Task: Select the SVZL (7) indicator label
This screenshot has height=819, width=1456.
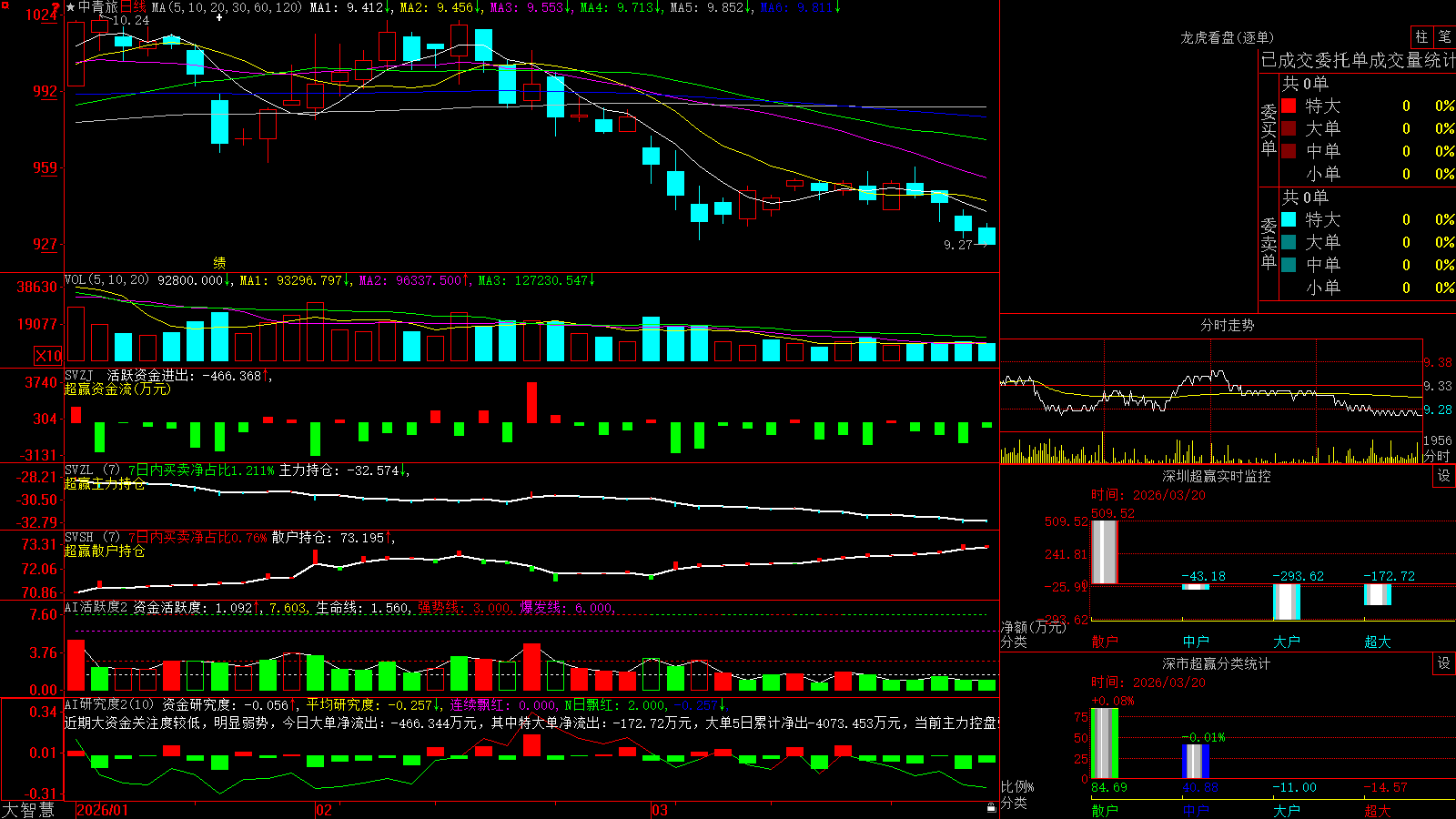Action: point(92,470)
